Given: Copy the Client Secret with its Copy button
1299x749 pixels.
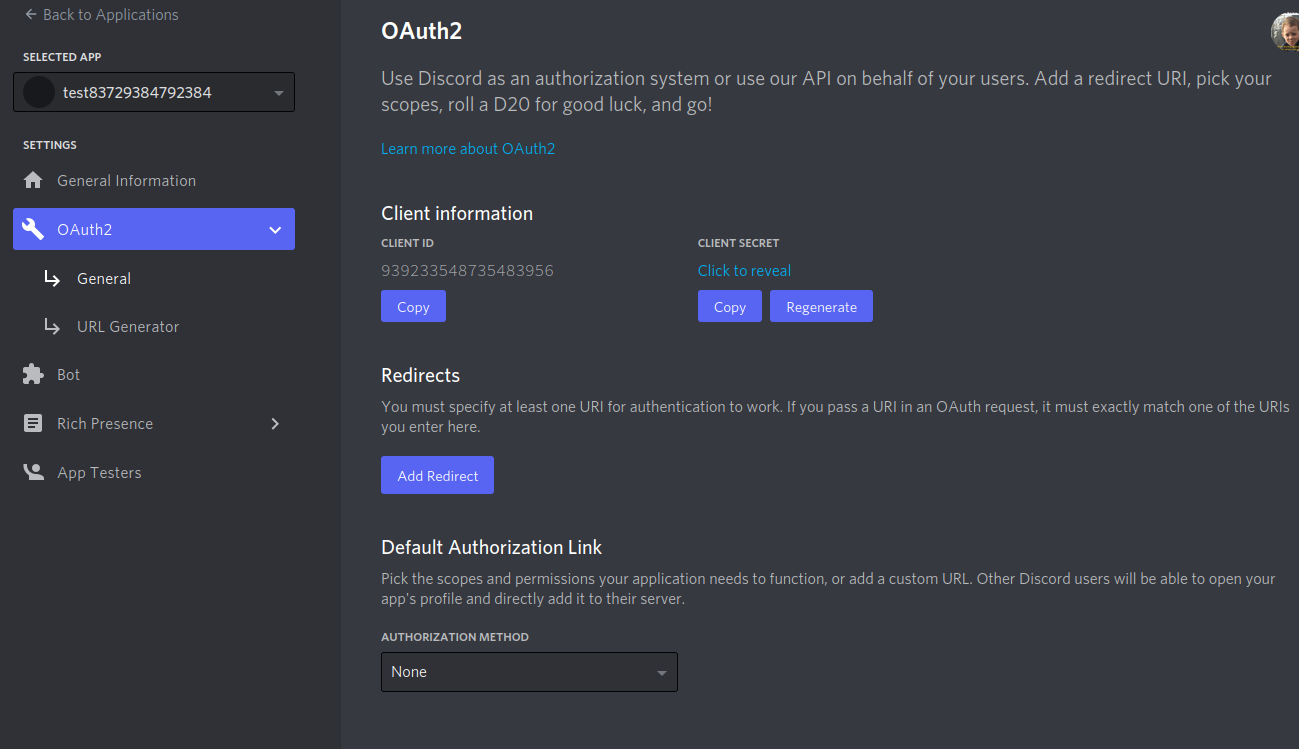Looking at the screenshot, I should (x=730, y=307).
